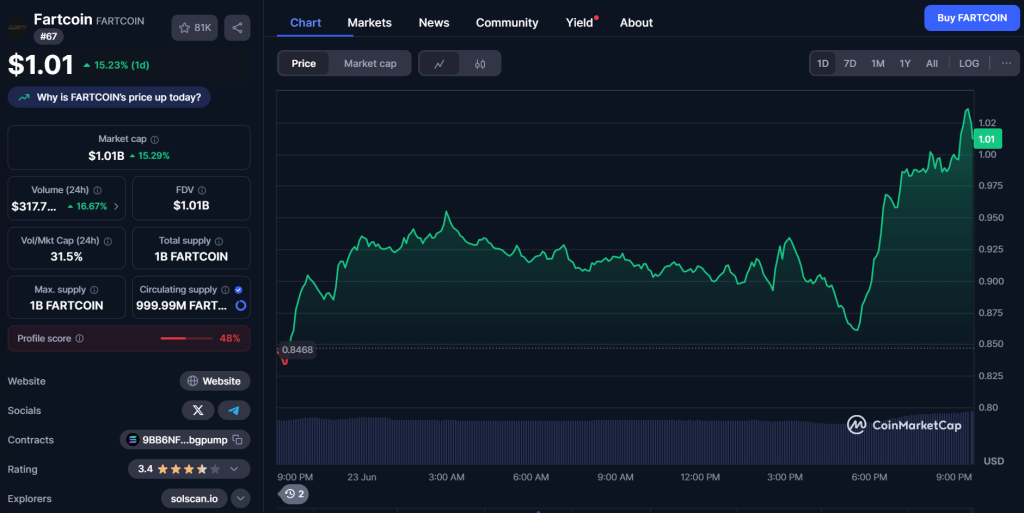The image size is (1024, 513).
Task: Open Why is FARTCOIN's price up today
Action: click(x=109, y=97)
